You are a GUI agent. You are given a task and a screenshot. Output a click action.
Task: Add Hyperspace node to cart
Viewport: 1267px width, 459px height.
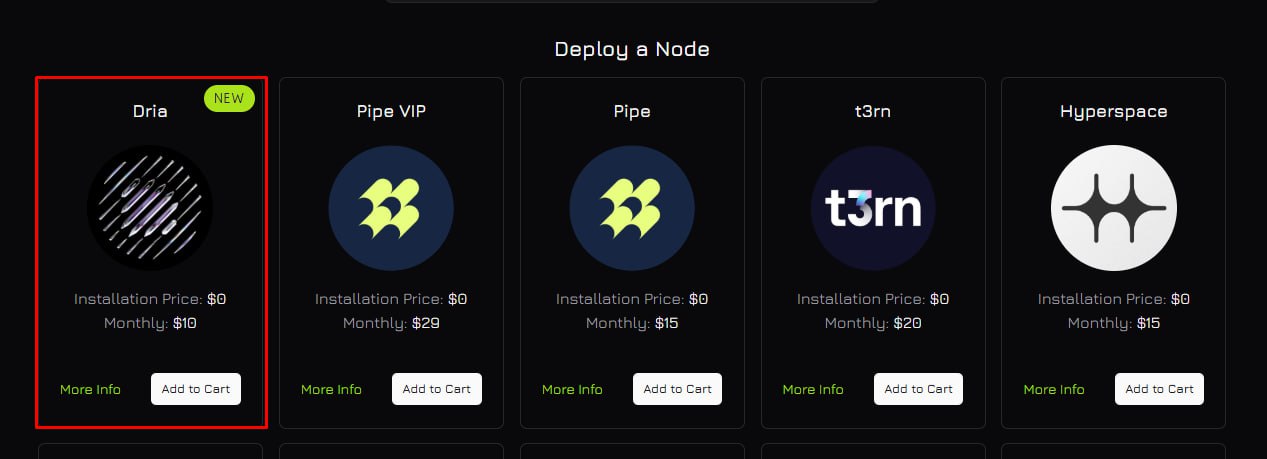(x=1160, y=389)
